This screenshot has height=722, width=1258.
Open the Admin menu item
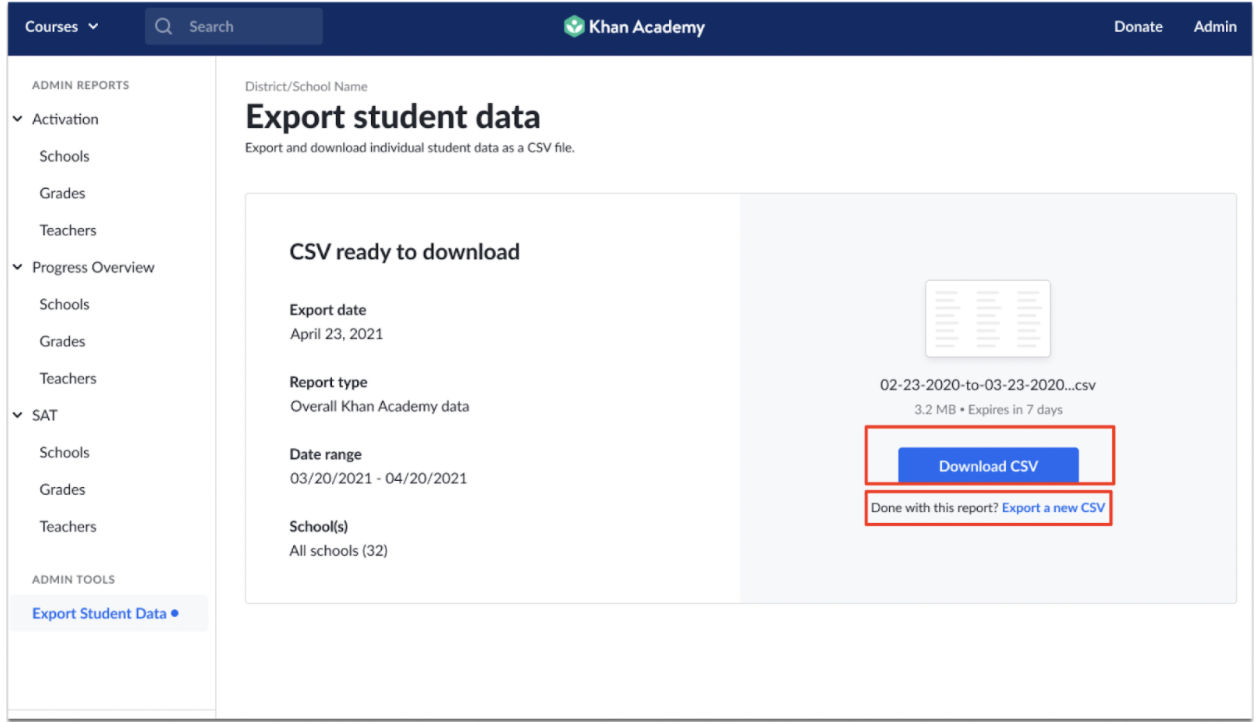point(1215,27)
